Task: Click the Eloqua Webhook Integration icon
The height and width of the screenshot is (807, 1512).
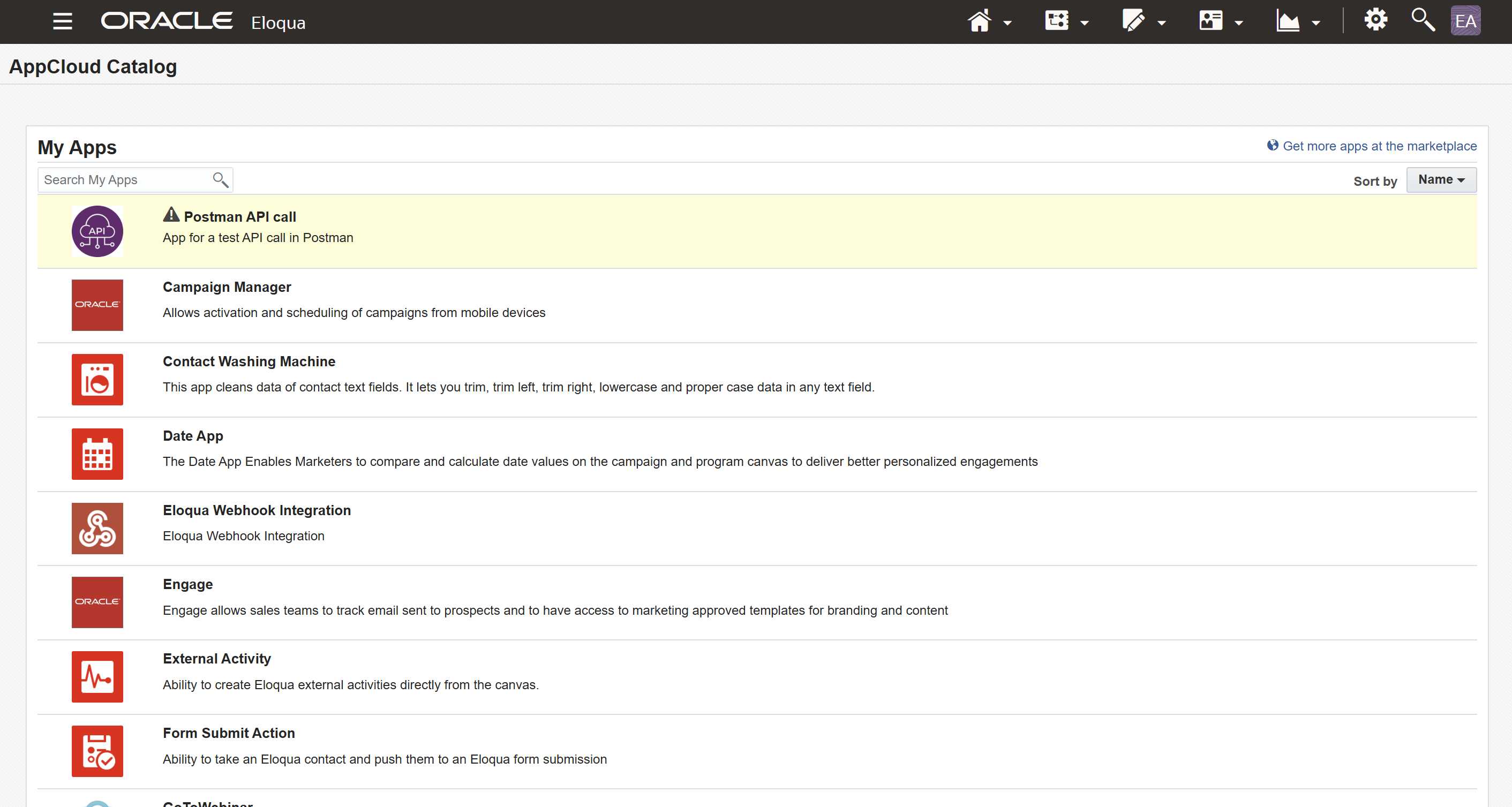Action: coord(97,528)
